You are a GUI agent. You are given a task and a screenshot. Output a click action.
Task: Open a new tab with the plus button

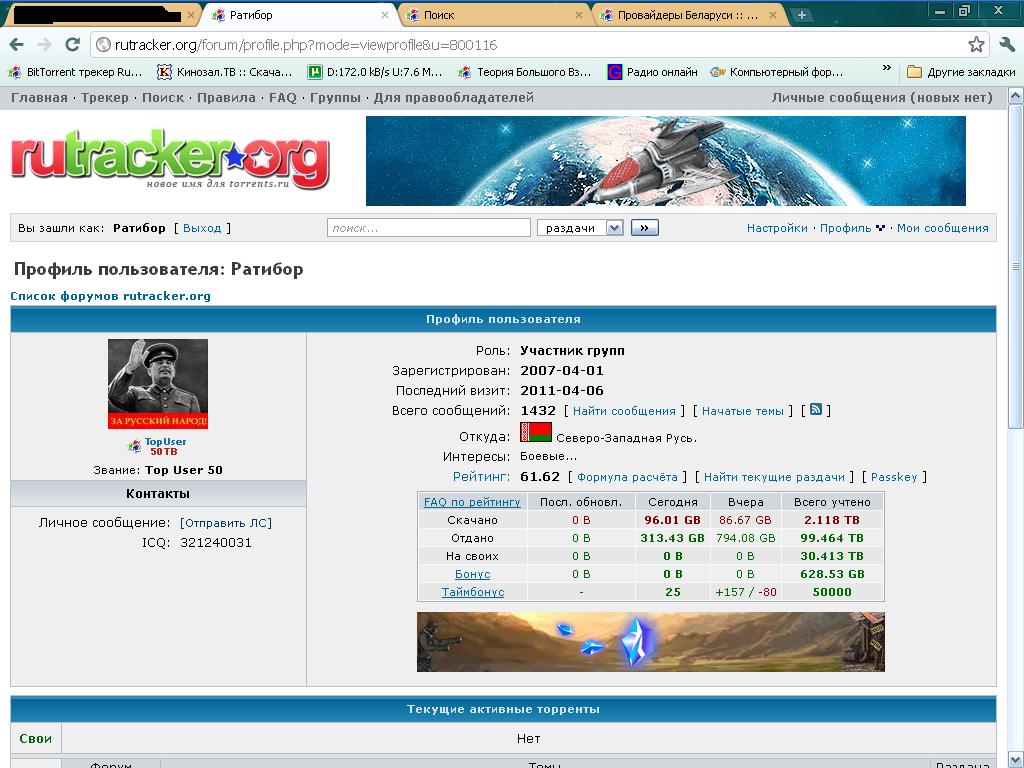coord(801,15)
